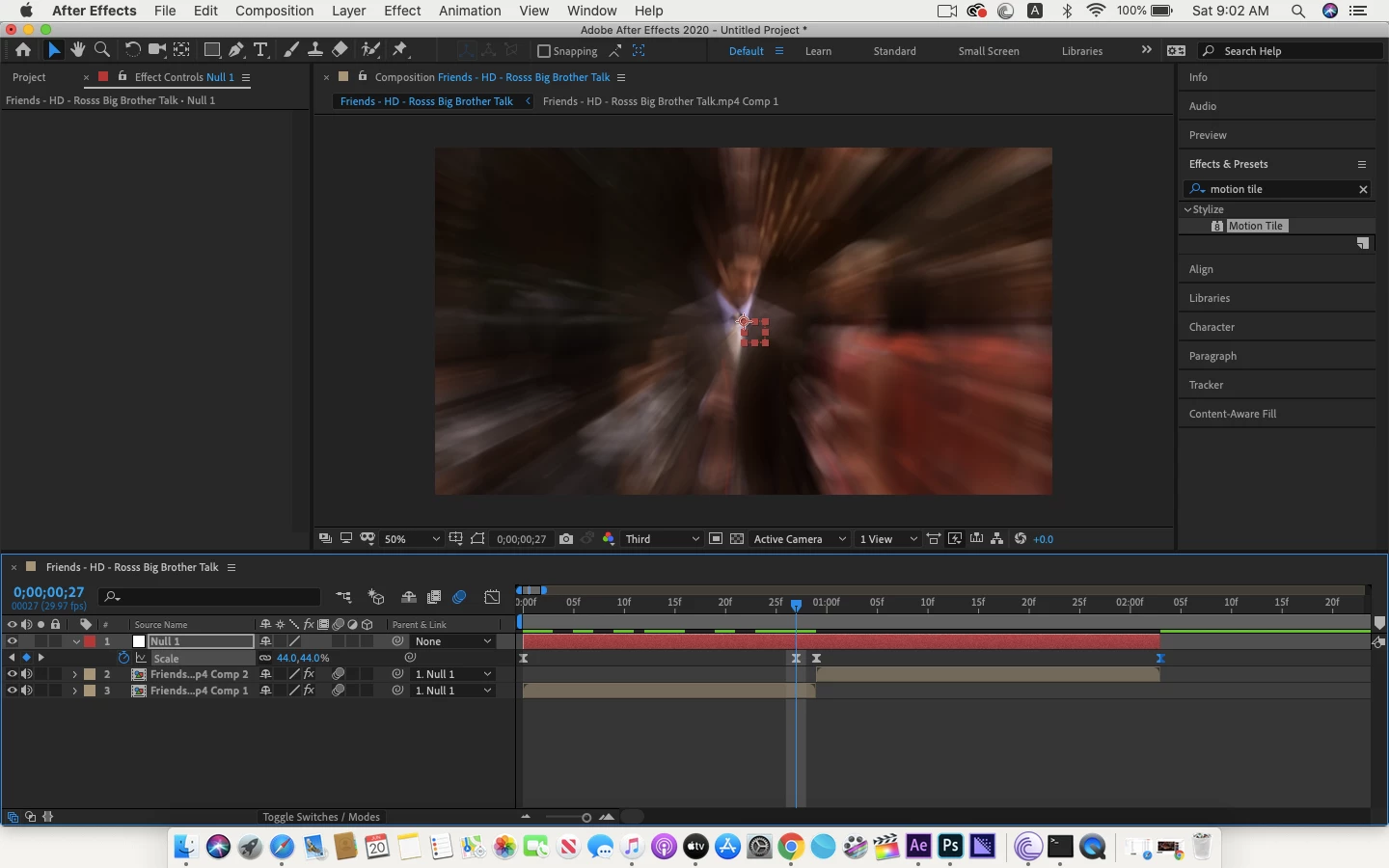This screenshot has width=1389, height=868.
Task: Hide video of Friends Comp 1 layer
Action: 12,691
